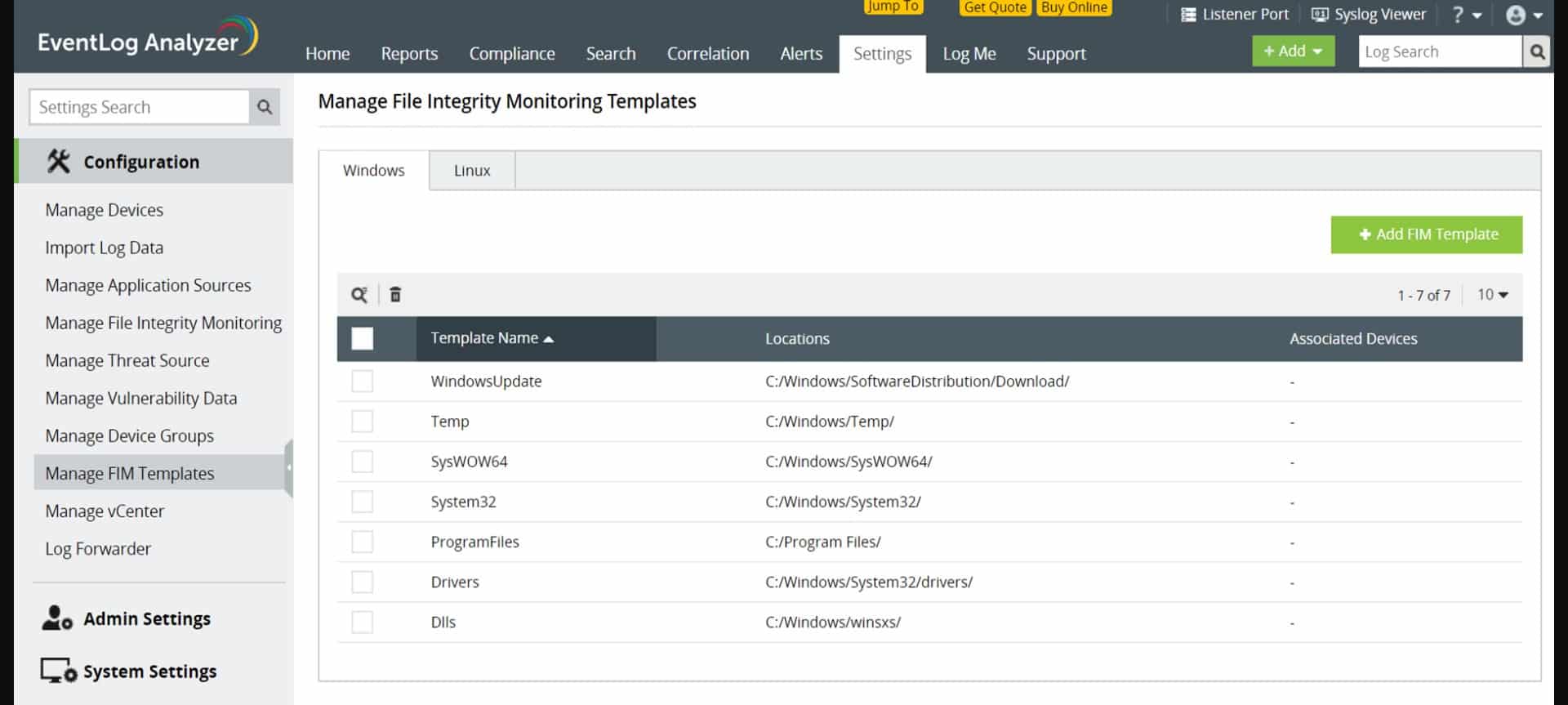Open Import Log Data link
1568x705 pixels.
point(105,248)
